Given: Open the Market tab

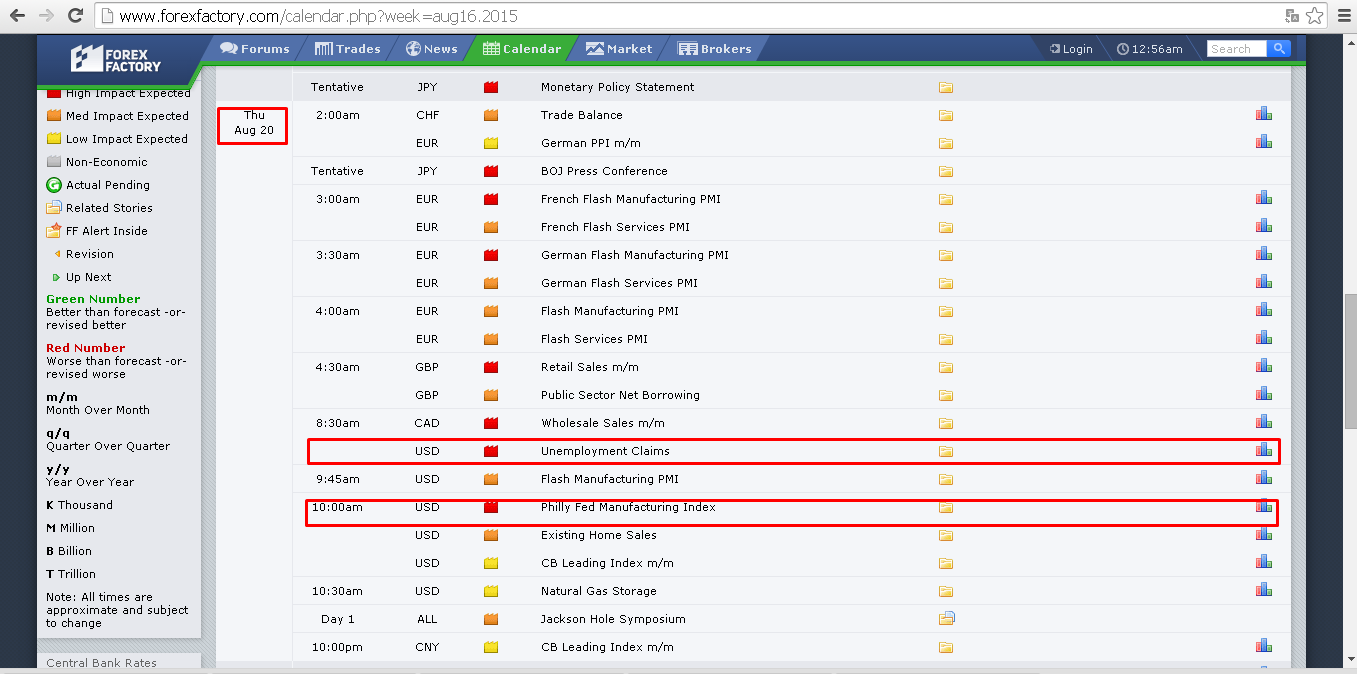Looking at the screenshot, I should pyautogui.click(x=619, y=48).
